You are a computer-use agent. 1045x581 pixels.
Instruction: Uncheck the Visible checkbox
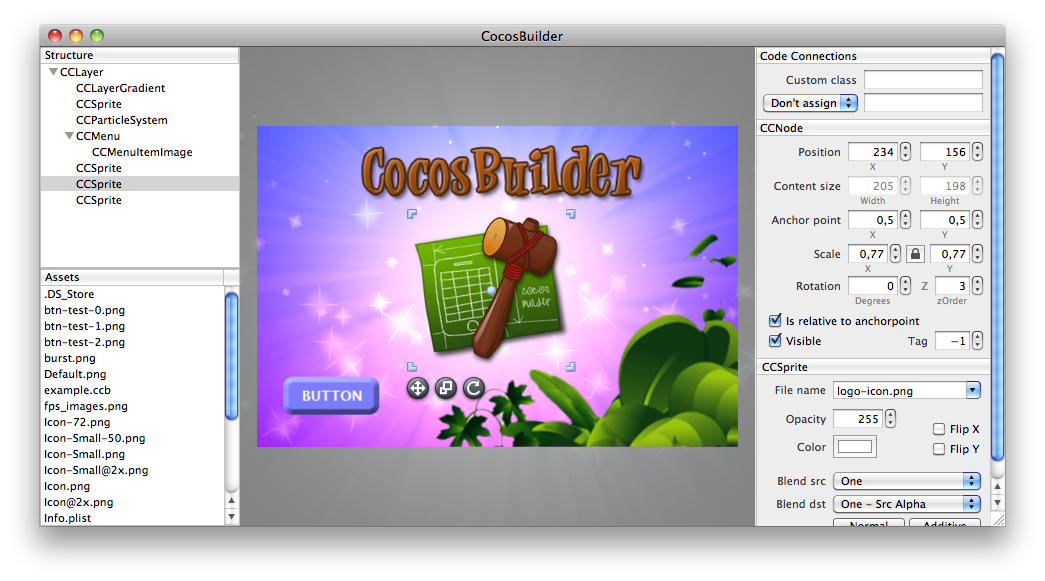point(777,340)
